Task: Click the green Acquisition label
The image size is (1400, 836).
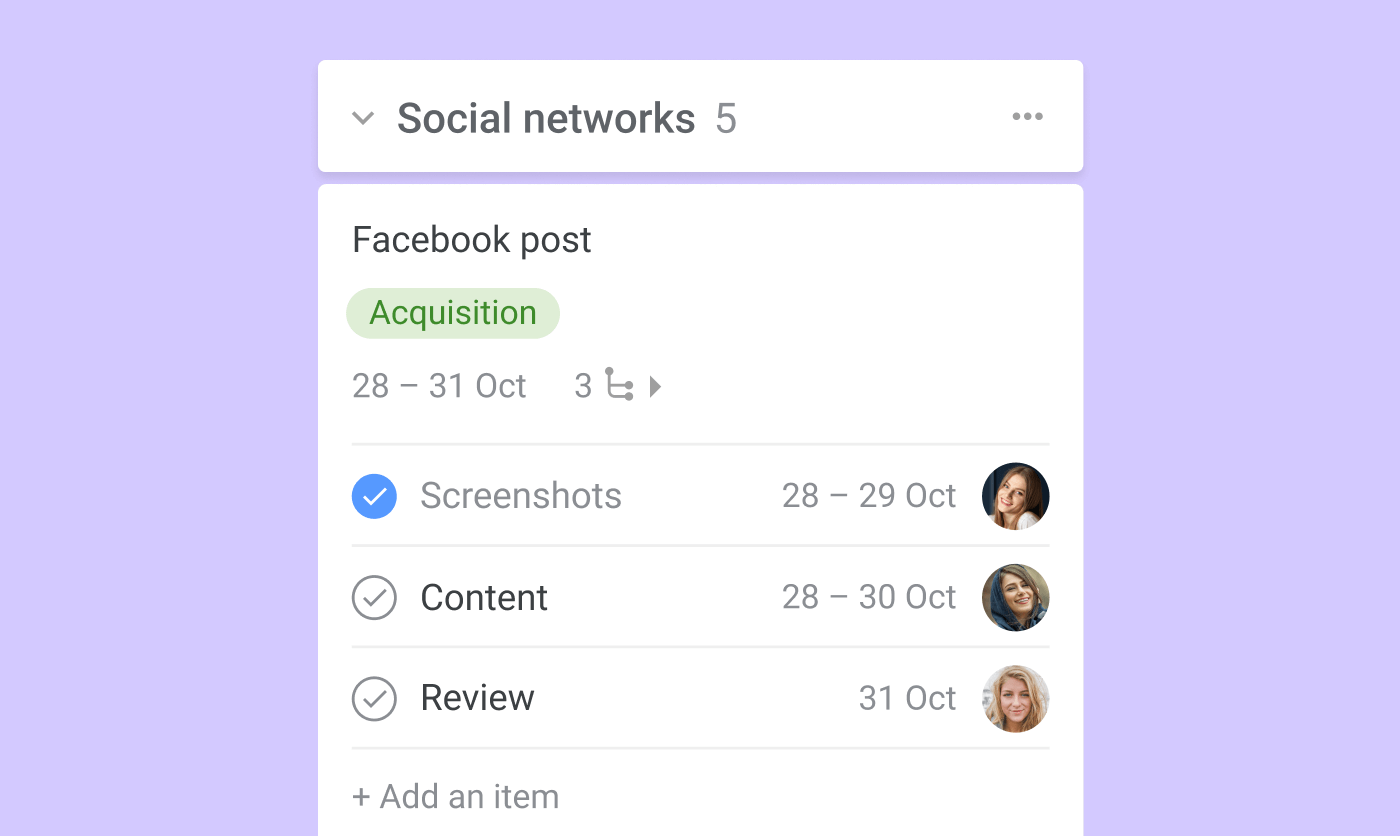Action: pos(453,313)
